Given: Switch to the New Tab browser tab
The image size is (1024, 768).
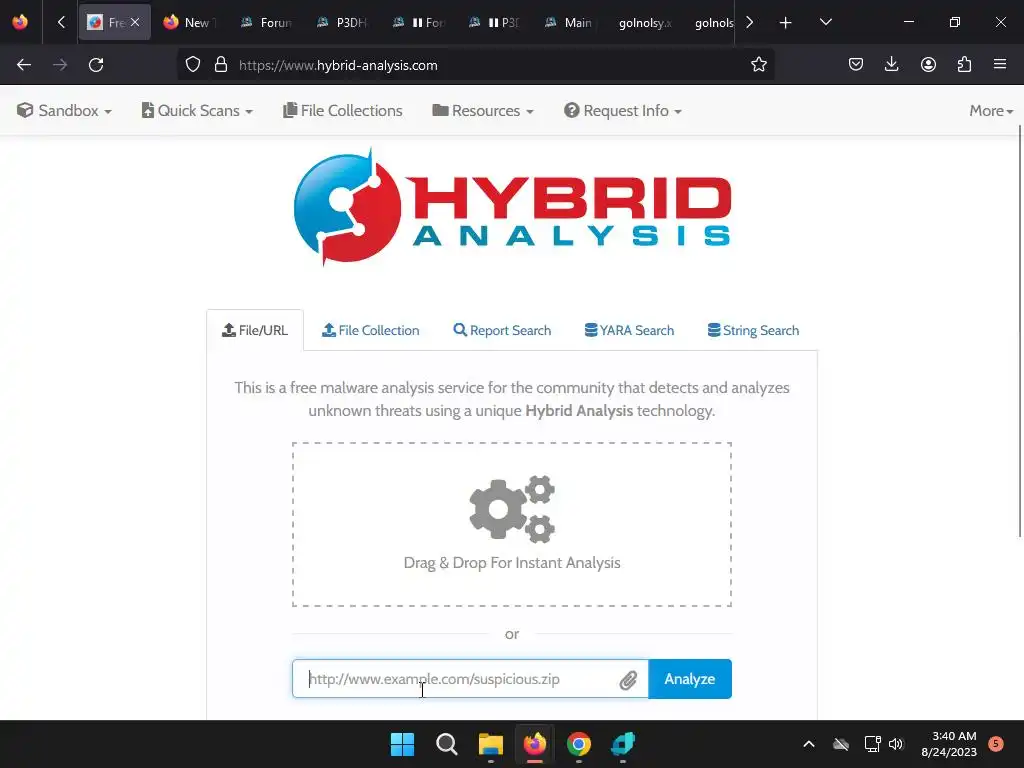Looking at the screenshot, I should tap(189, 23).
